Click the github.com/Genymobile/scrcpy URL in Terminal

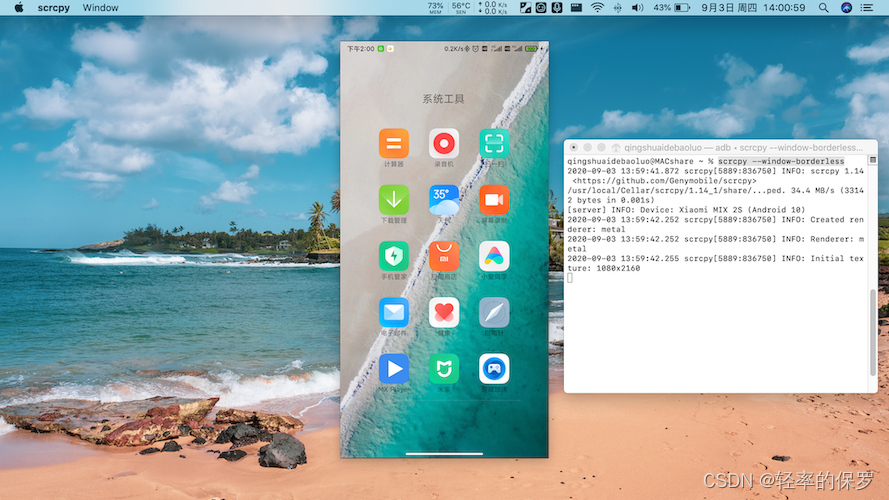(x=664, y=181)
